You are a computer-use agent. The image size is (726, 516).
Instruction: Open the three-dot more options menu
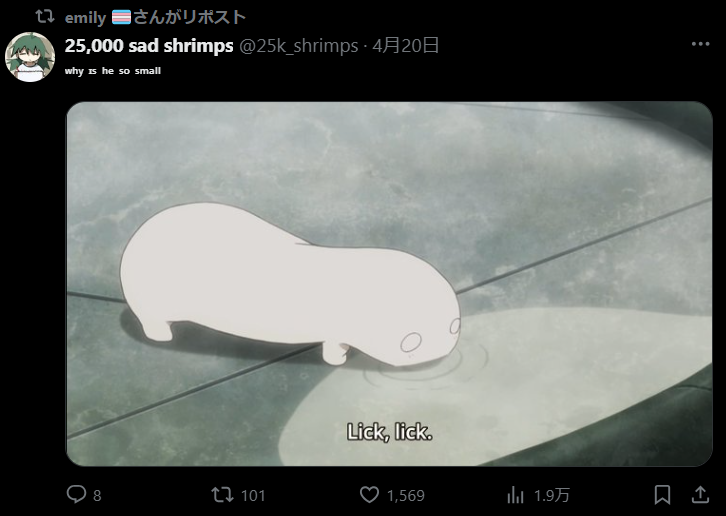tap(701, 44)
